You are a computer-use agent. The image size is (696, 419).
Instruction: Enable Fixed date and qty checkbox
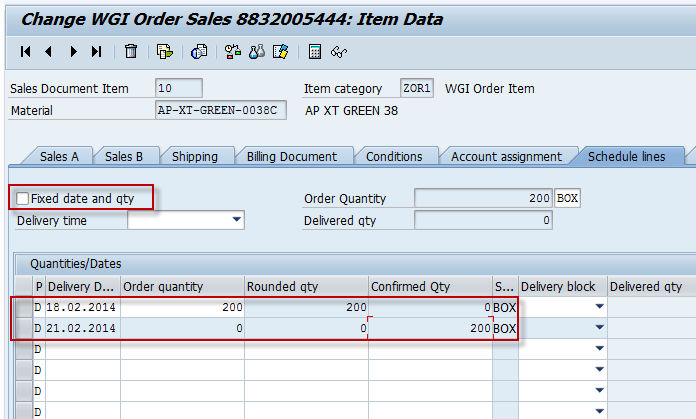[x=23, y=199]
